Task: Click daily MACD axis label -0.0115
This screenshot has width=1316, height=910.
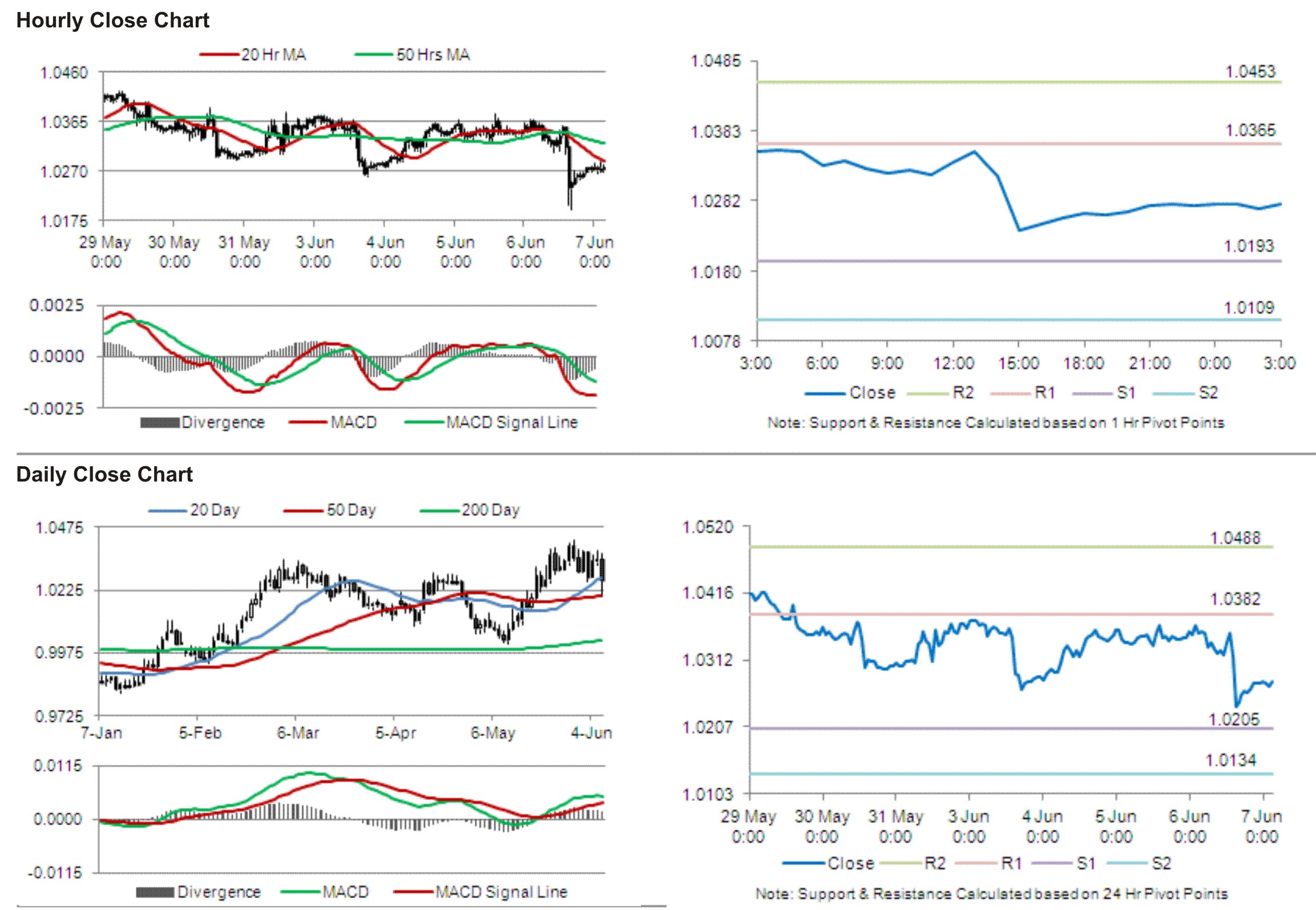Action: (55, 873)
